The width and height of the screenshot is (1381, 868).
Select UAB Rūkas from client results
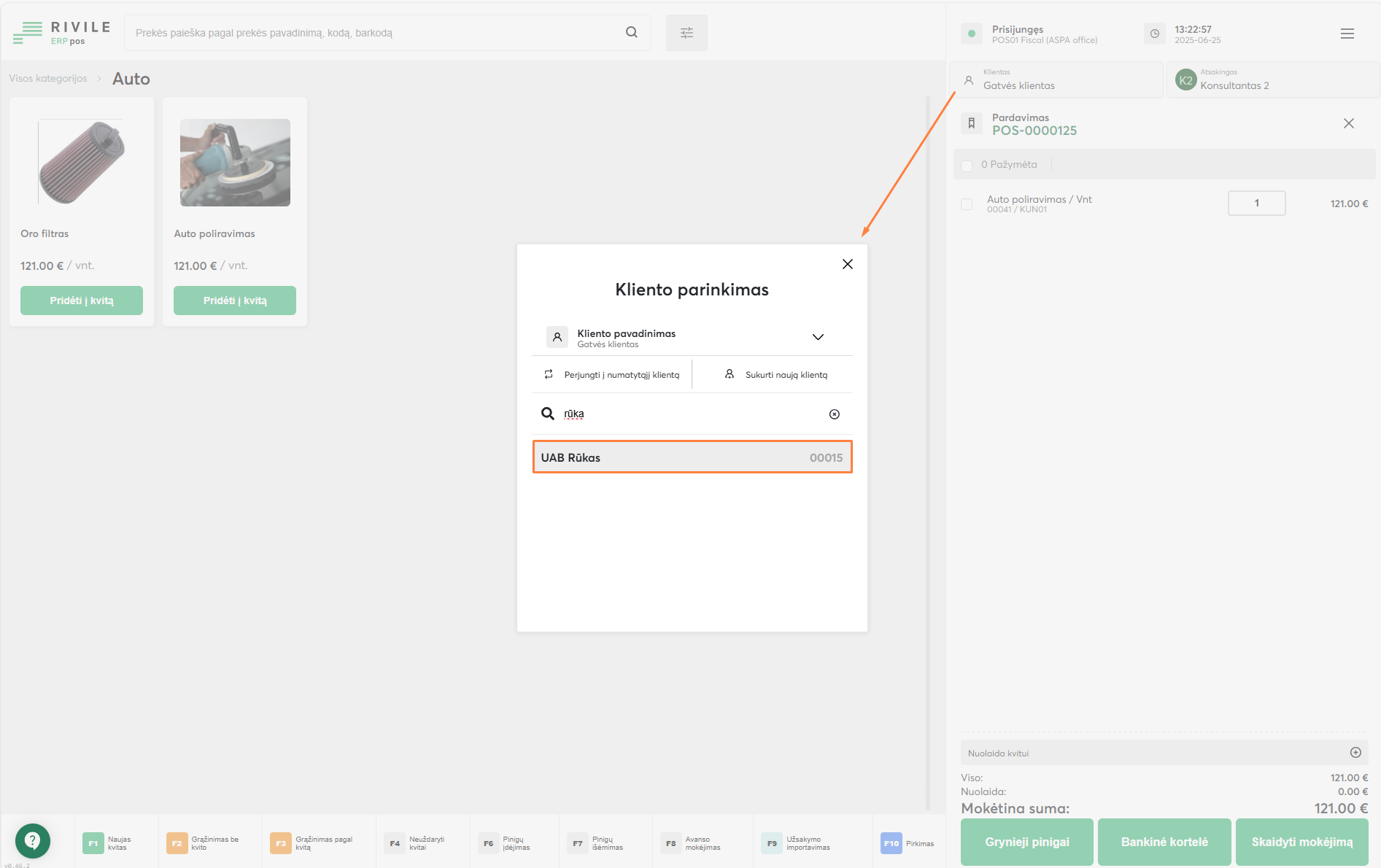(x=692, y=457)
